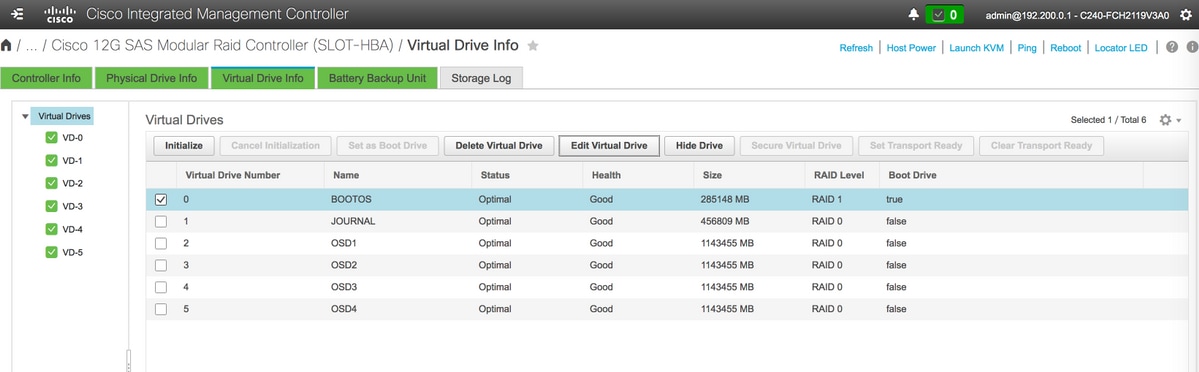The image size is (1199, 372).
Task: Check the JOURNAL row checkbox
Action: [161, 222]
